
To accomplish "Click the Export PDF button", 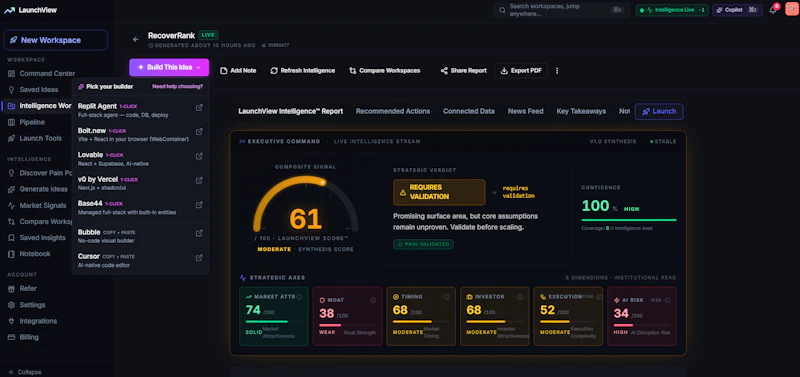I will 521,71.
